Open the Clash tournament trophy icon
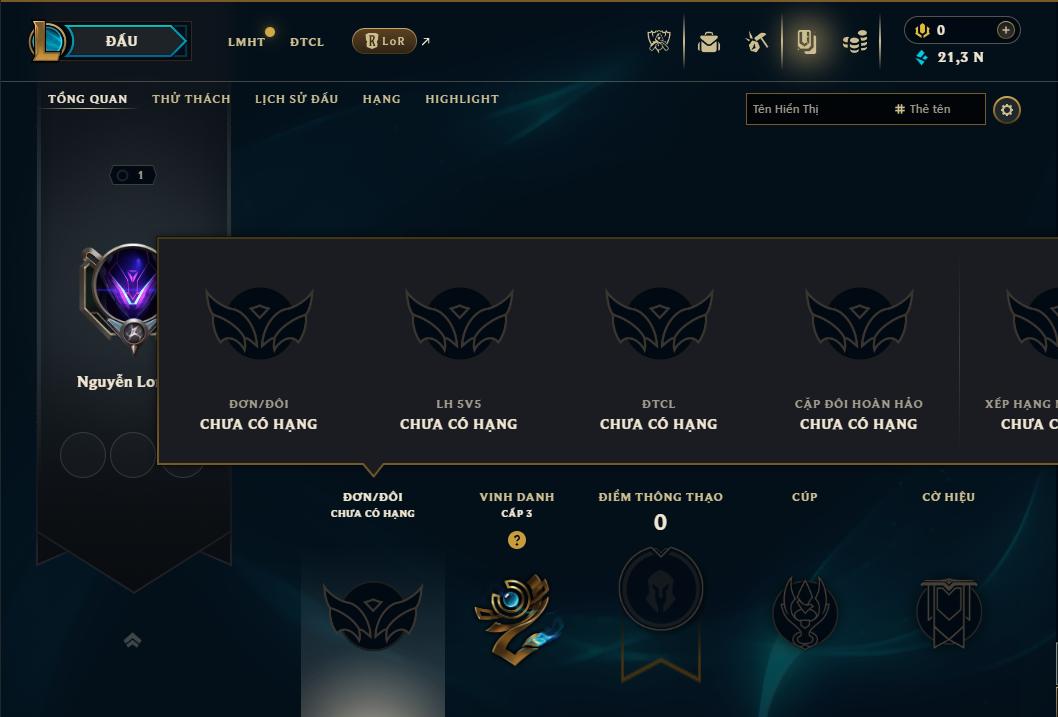 tap(659, 42)
